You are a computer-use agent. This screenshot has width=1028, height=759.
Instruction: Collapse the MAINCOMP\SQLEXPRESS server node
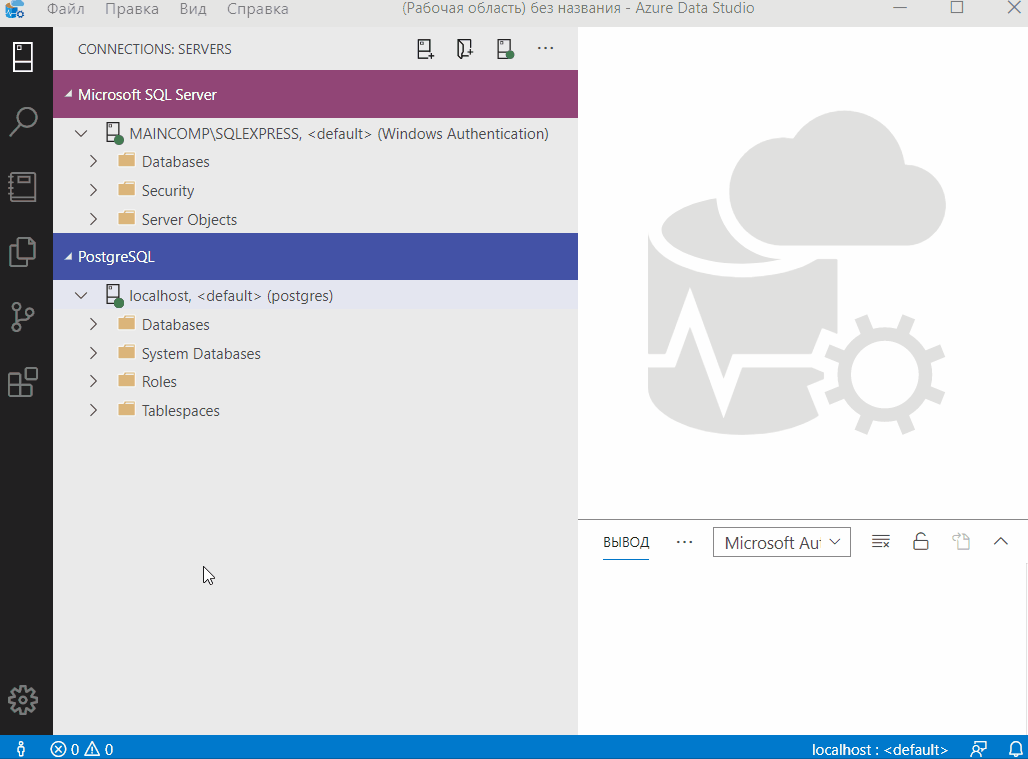click(x=82, y=134)
